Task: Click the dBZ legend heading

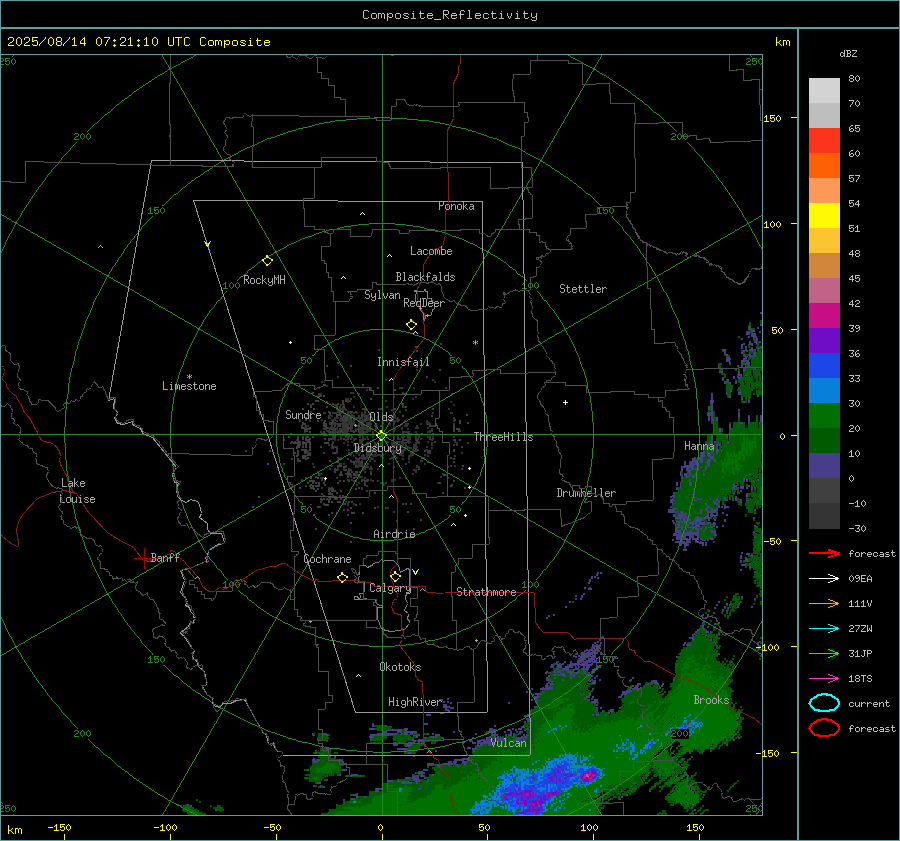Action: [848, 53]
